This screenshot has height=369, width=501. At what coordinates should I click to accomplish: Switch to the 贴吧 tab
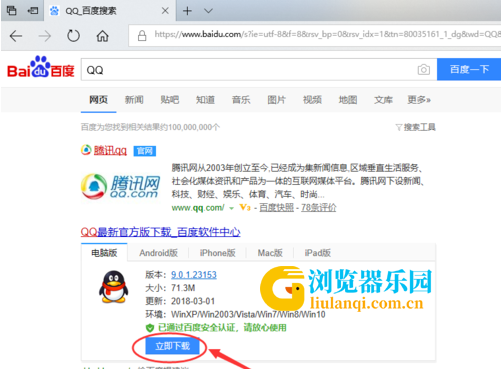(170, 100)
